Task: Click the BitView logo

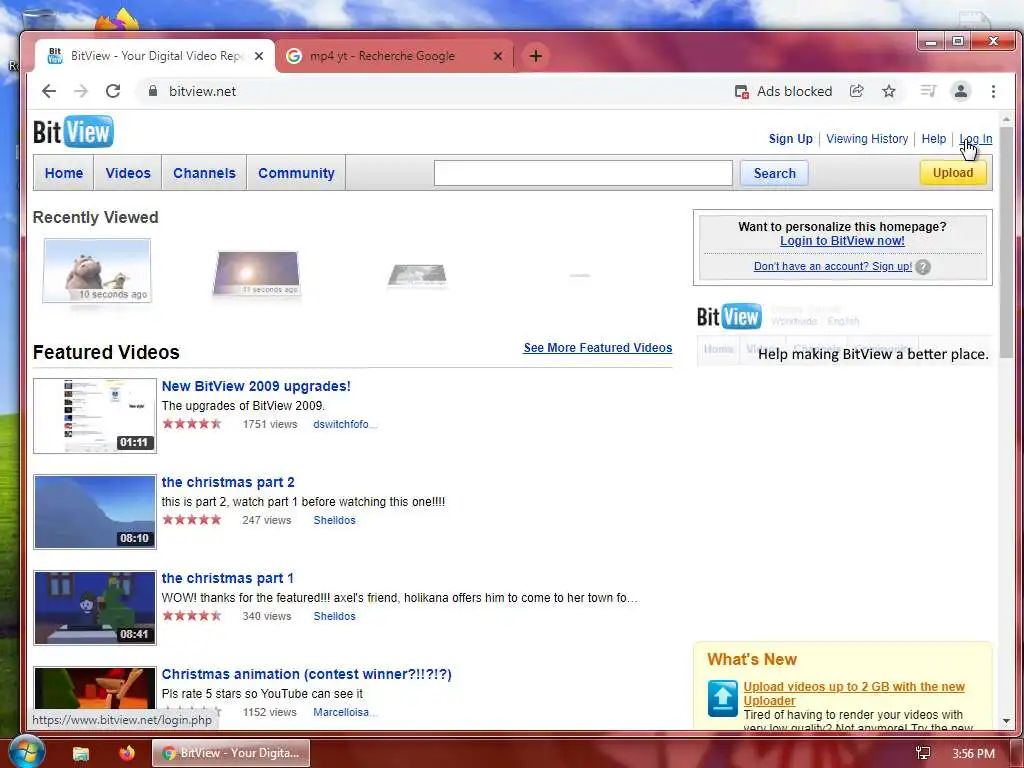Action: (73, 132)
